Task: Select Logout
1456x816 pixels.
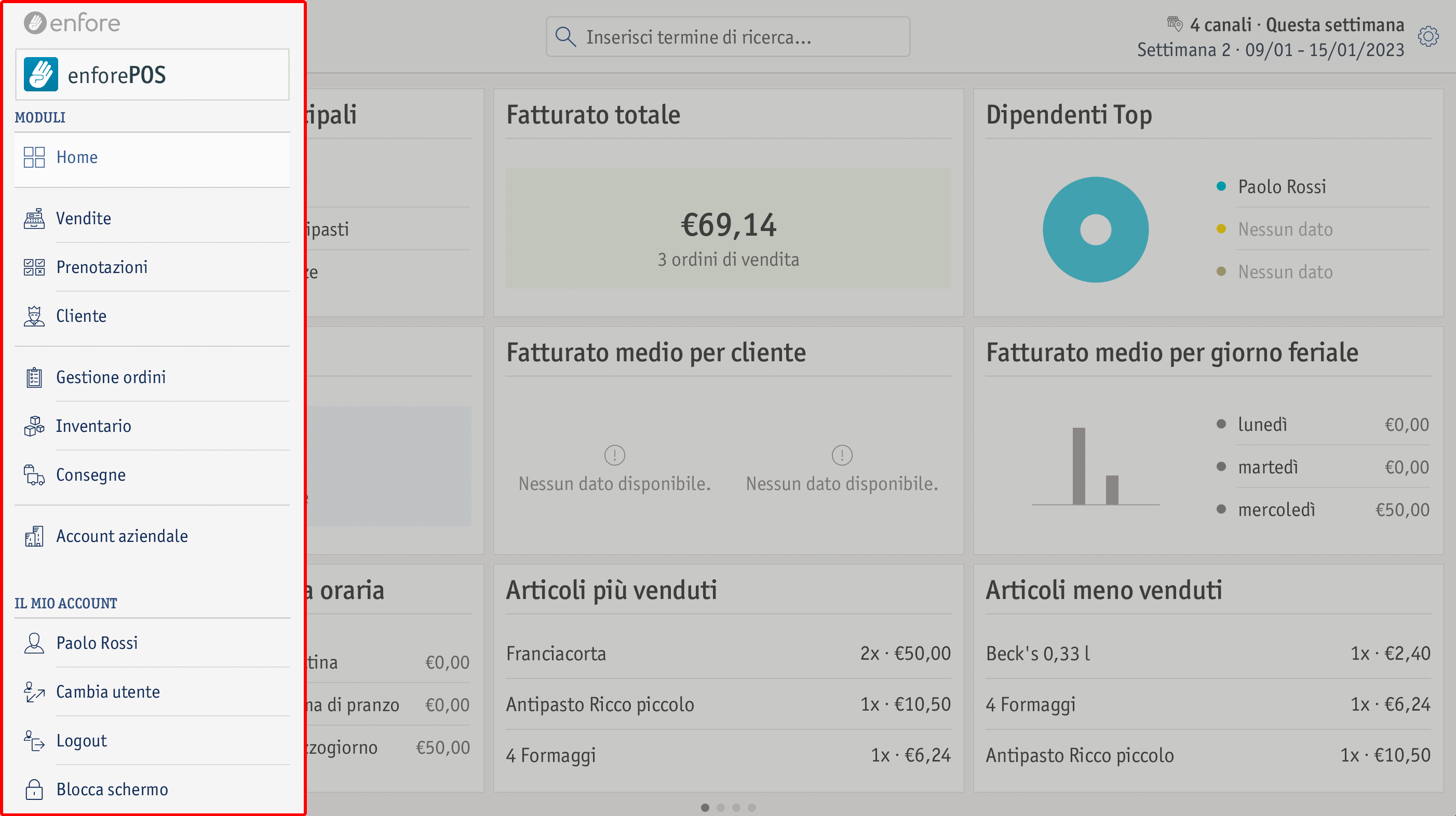Action: pos(152,741)
